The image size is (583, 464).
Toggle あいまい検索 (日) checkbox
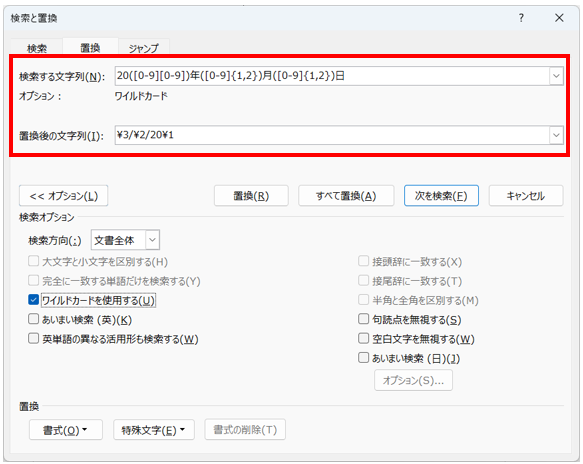(363, 358)
